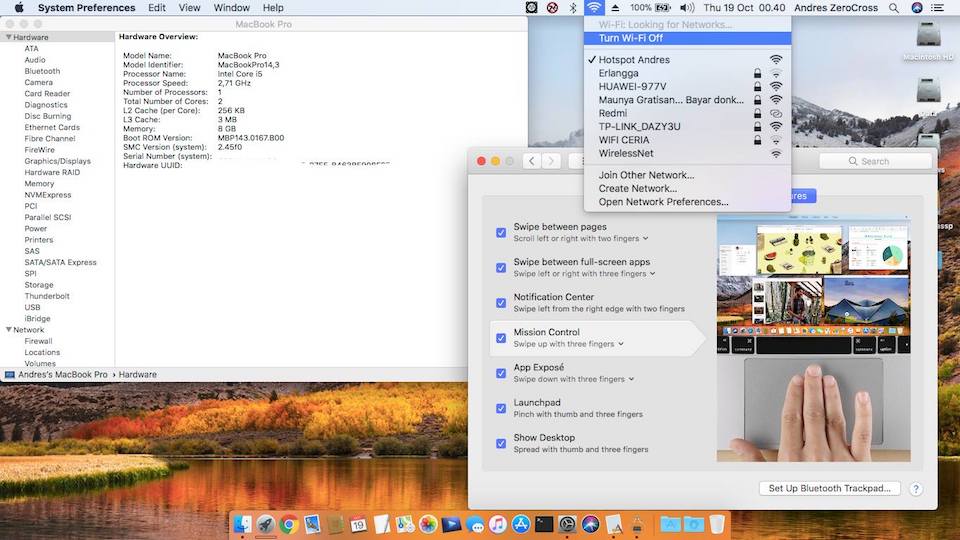This screenshot has width=960, height=540.
Task: Open Maps from the Dock
Action: point(405,524)
